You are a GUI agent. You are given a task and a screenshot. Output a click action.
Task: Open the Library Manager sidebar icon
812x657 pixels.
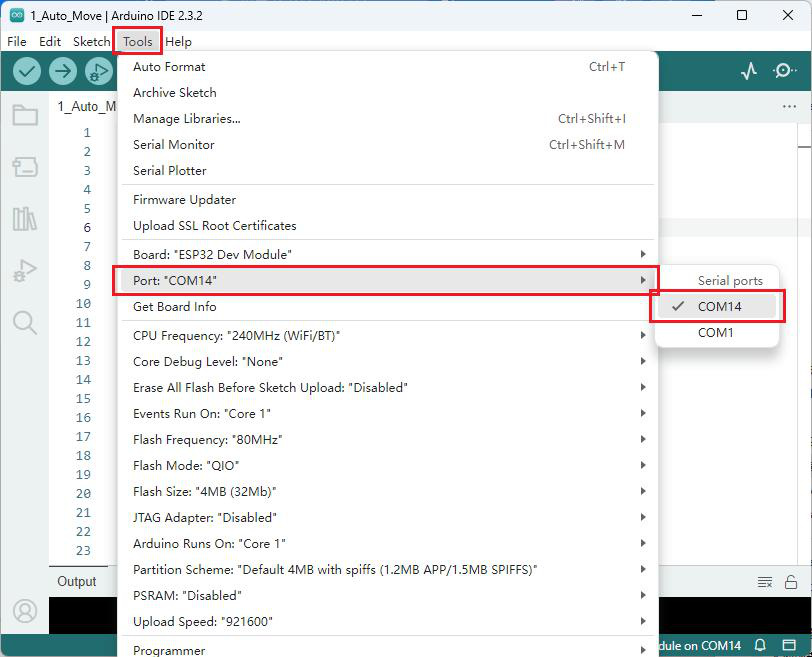click(x=25, y=218)
